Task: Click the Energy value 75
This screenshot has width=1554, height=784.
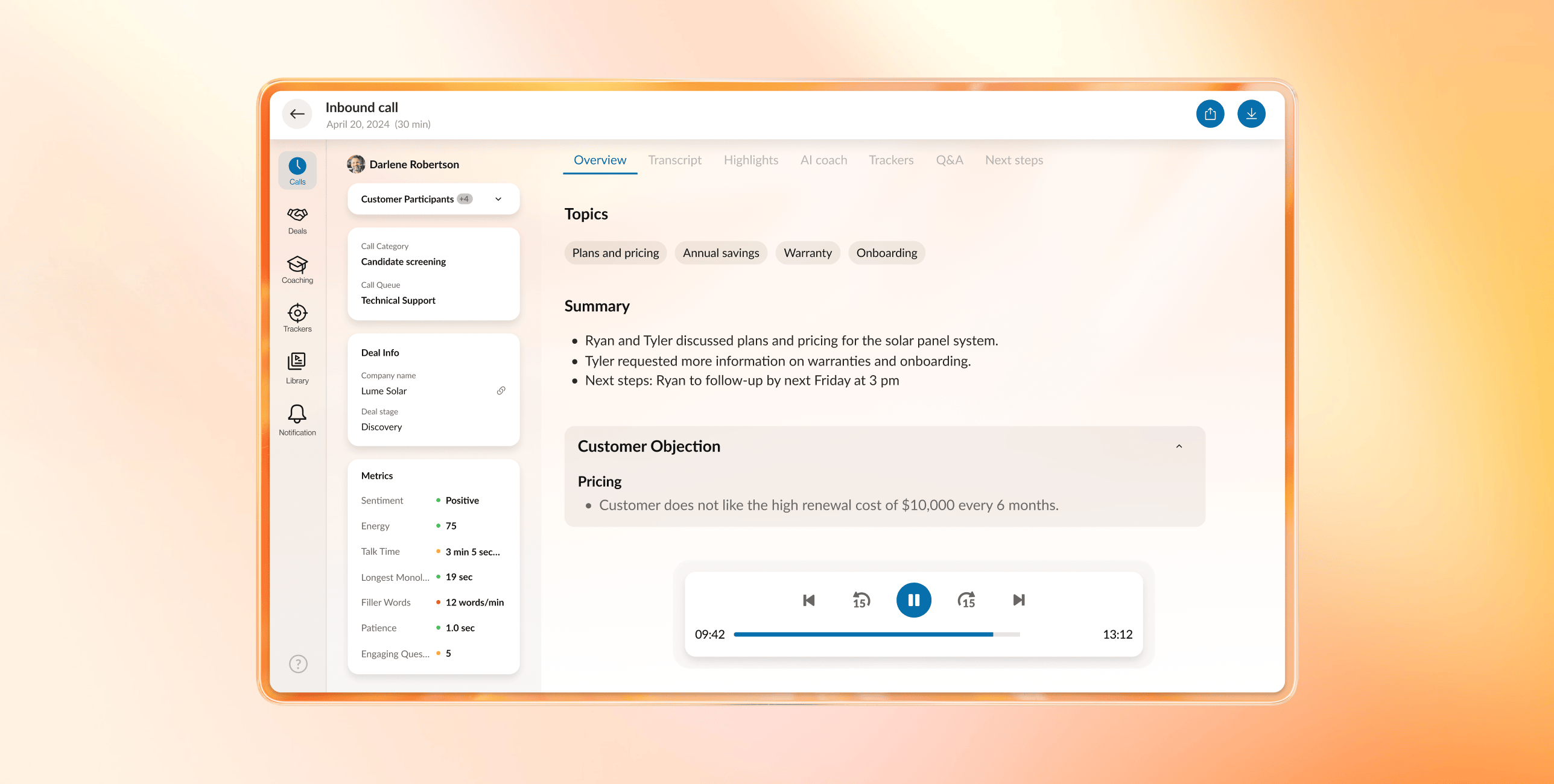Action: (451, 526)
